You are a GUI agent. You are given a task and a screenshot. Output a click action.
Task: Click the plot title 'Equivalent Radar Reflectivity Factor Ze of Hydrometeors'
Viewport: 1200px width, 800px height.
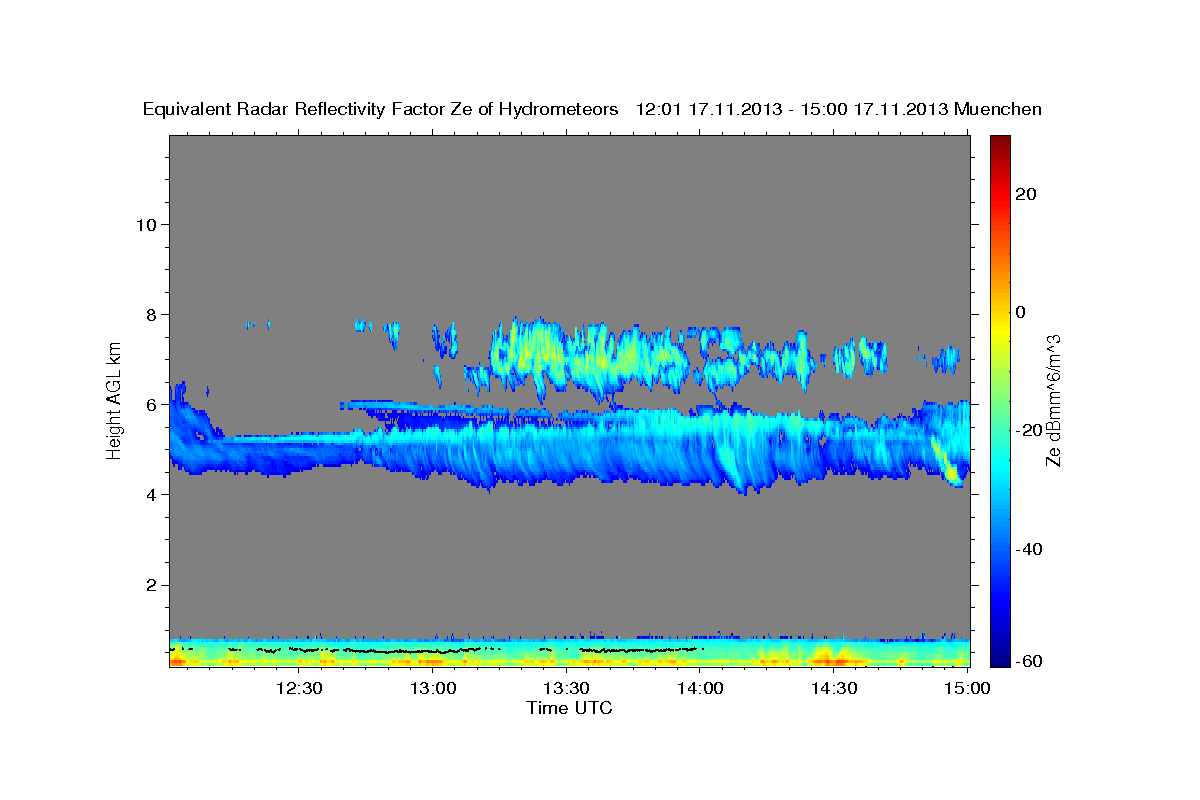point(381,109)
